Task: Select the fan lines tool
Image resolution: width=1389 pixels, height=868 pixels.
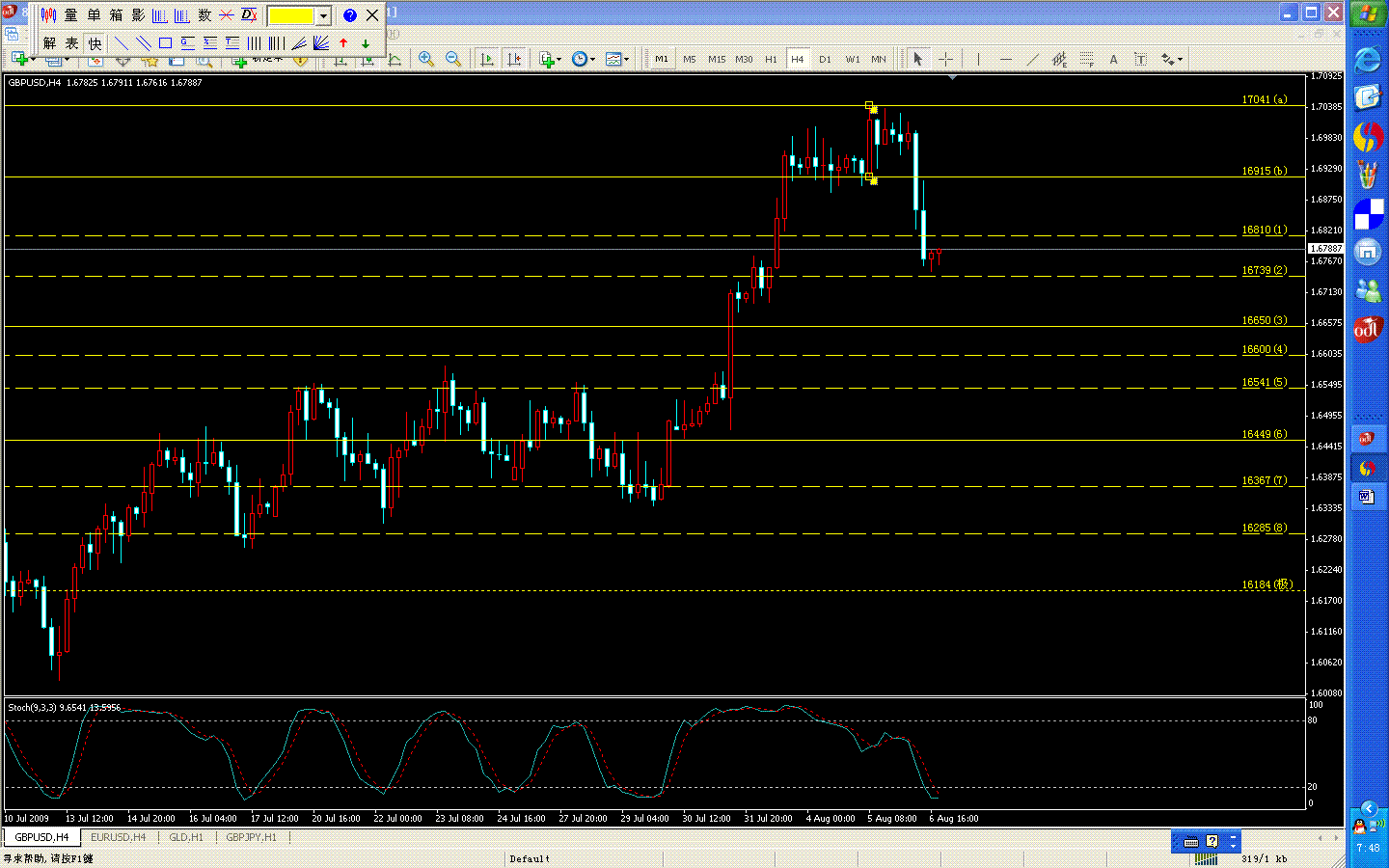Action: point(299,43)
